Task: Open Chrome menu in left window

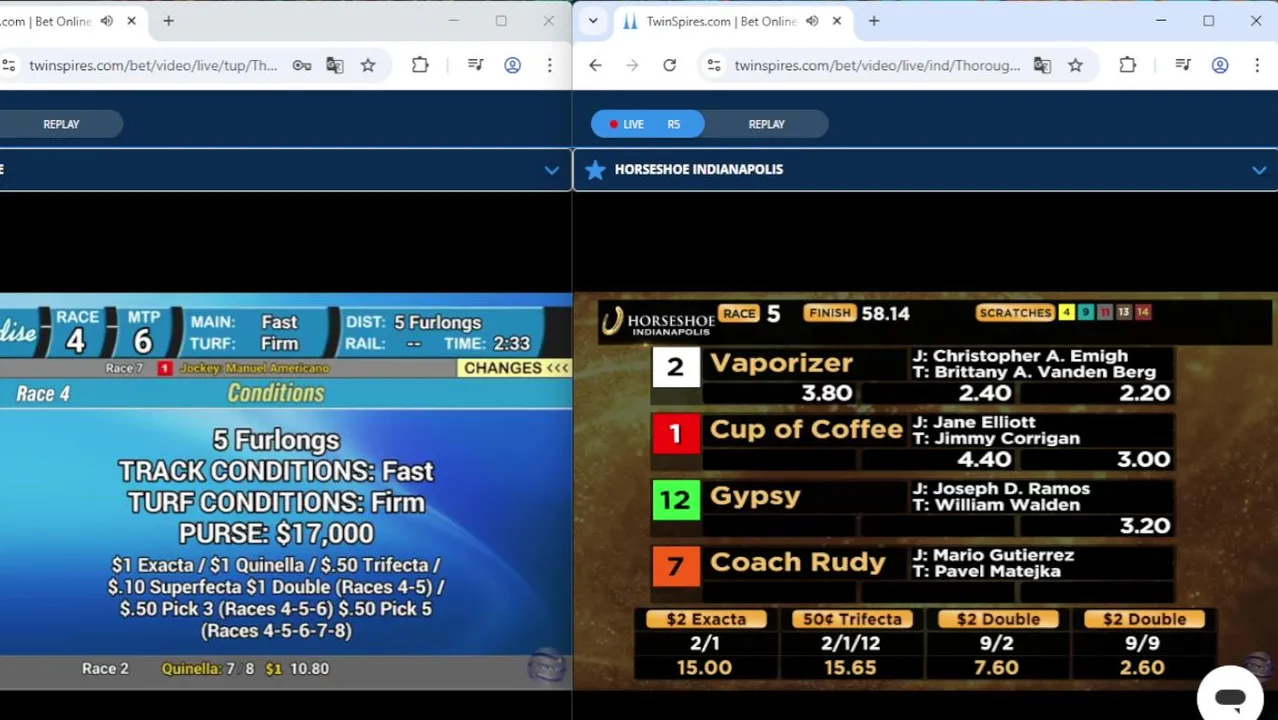Action: click(549, 65)
